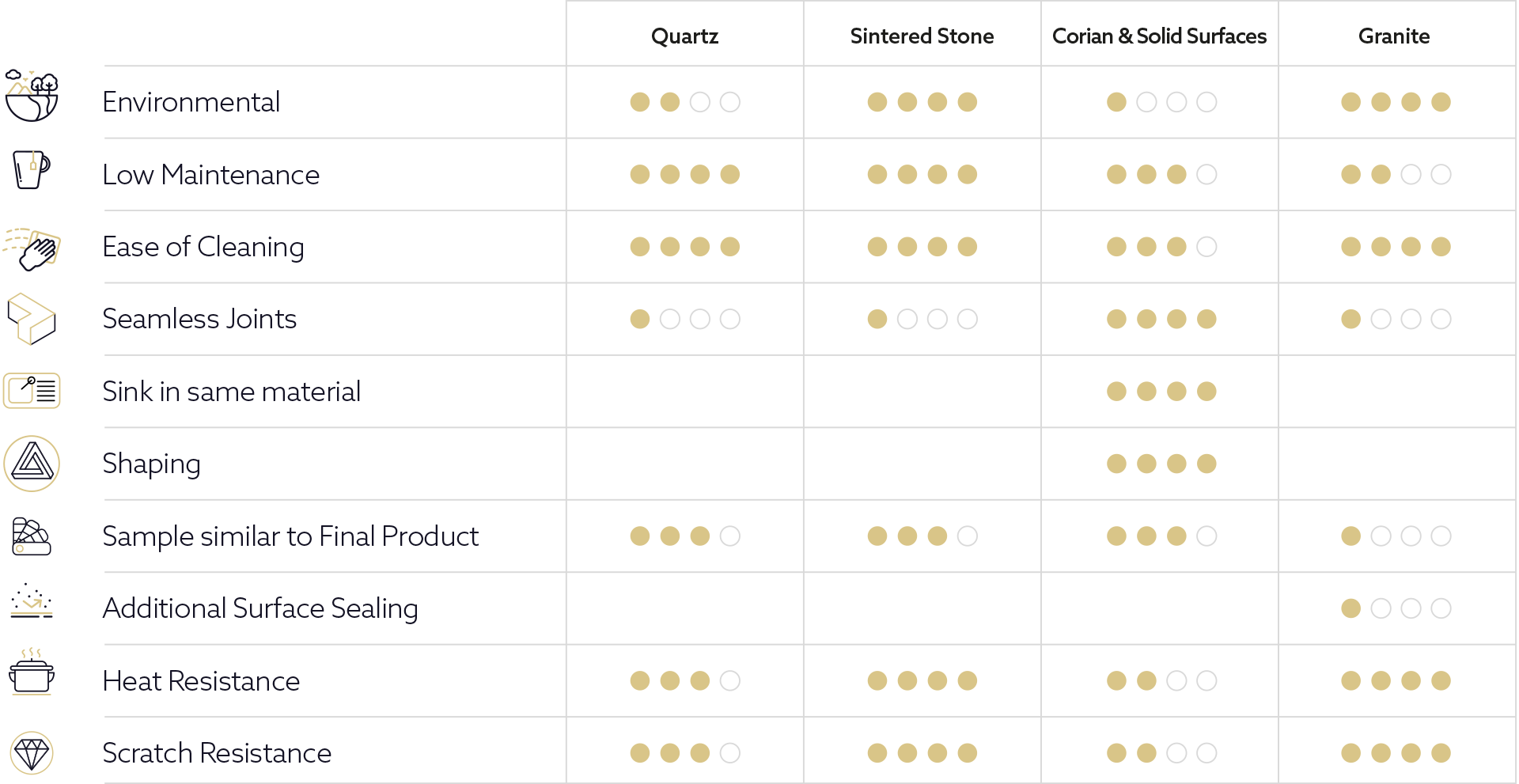Click the Corian & Solid Surfaces heading
The width and height of the screenshot is (1519, 784).
(x=1159, y=36)
